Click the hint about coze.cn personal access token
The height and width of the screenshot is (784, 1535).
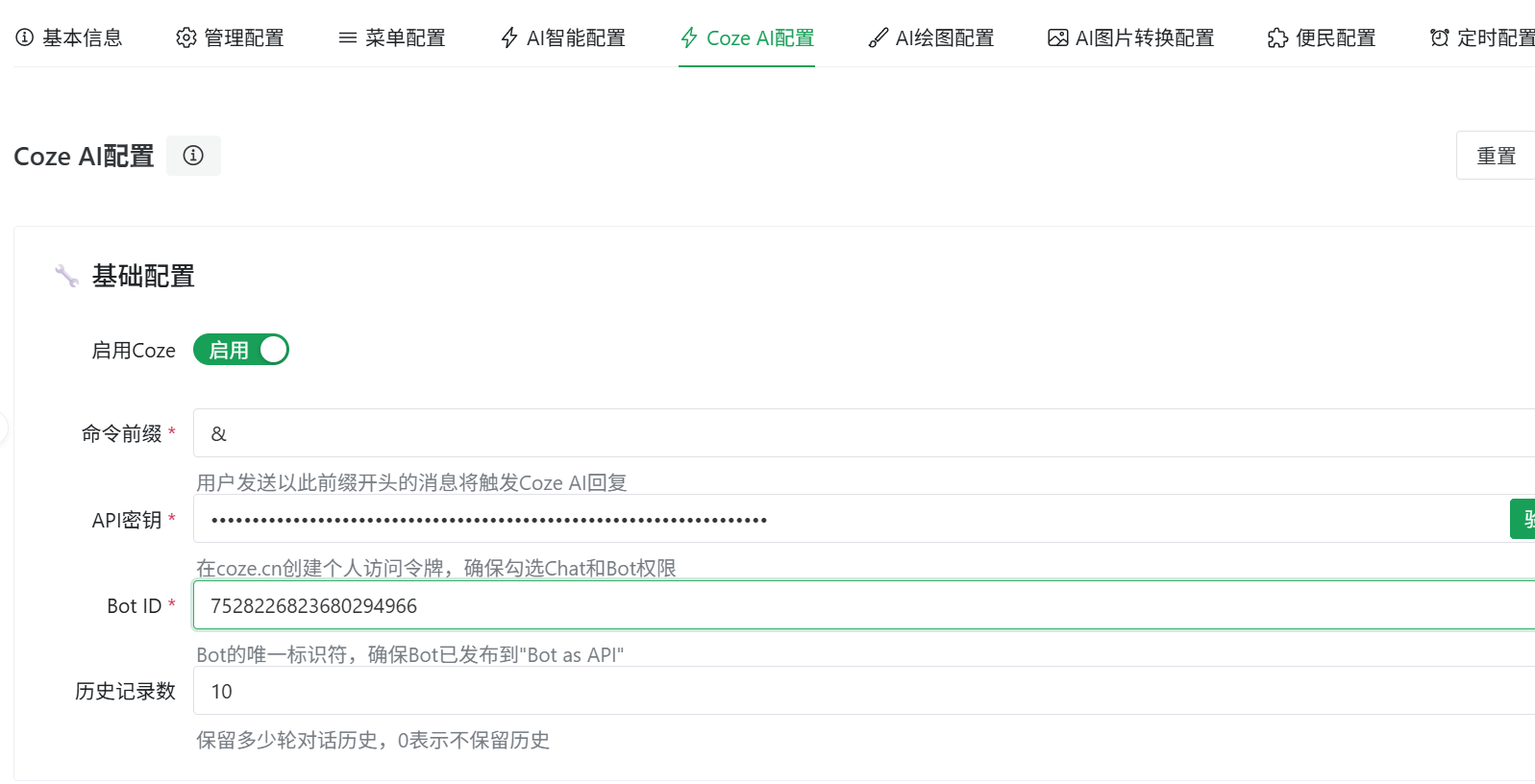[x=436, y=568]
